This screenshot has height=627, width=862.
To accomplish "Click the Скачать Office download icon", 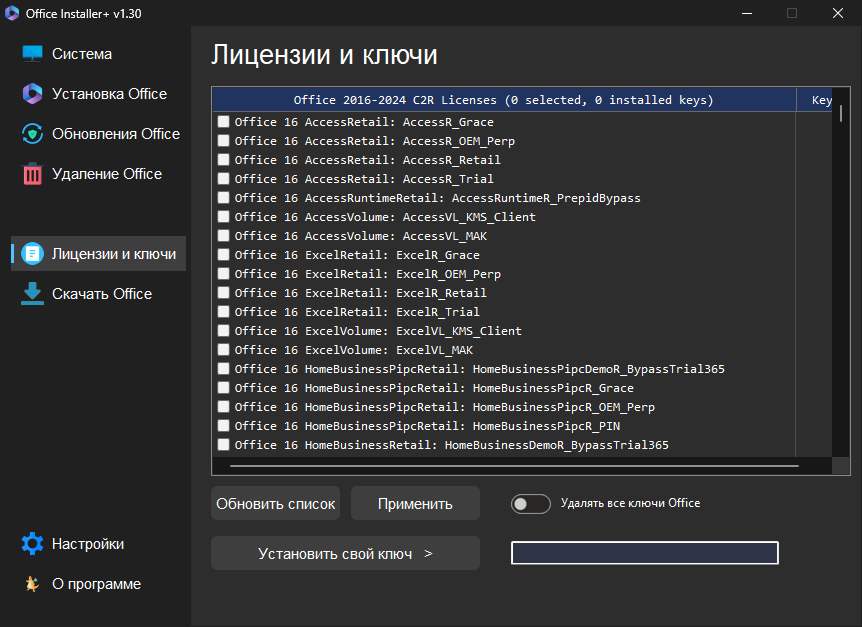I will point(33,294).
